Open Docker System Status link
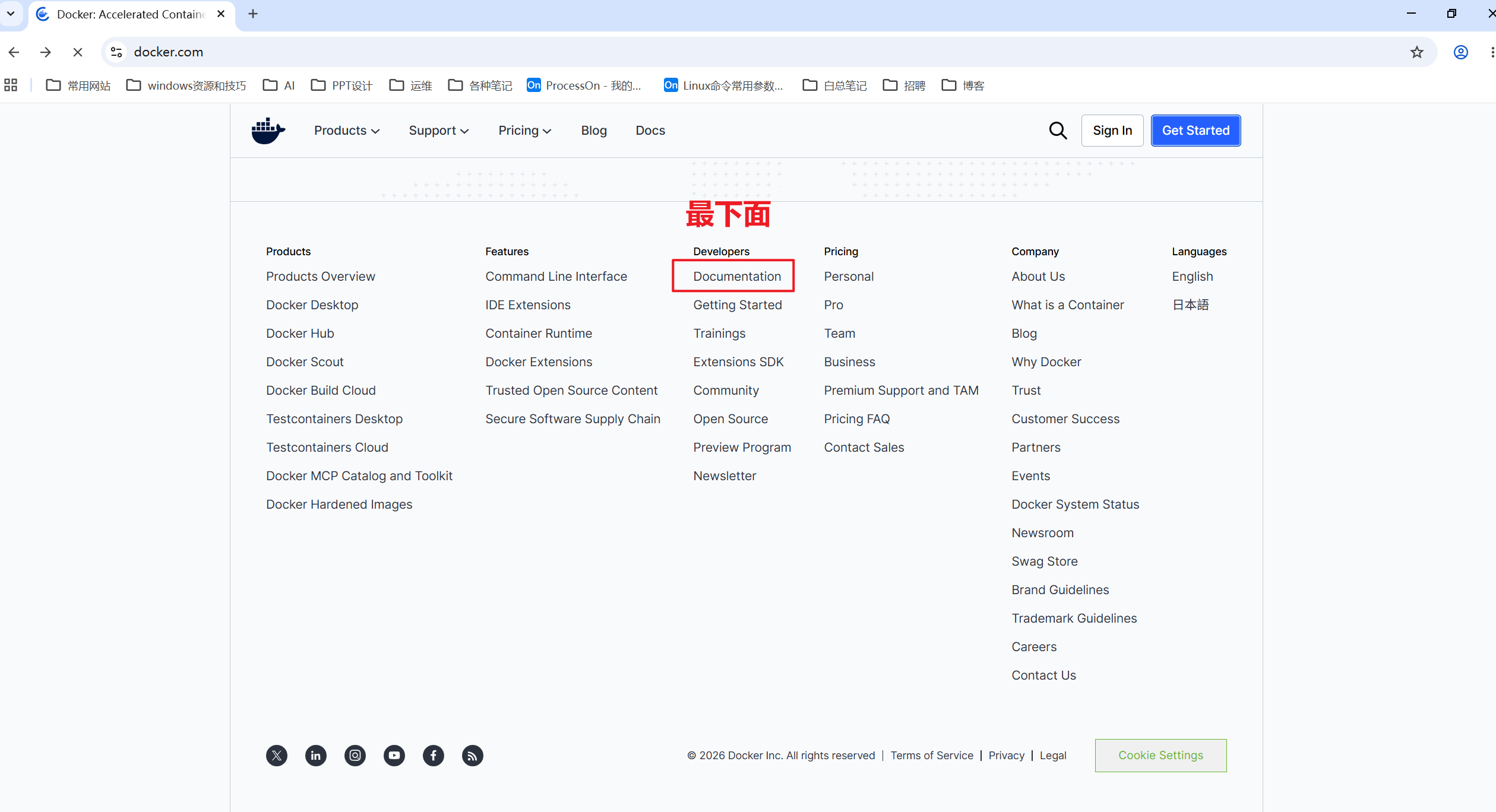 1075,505
